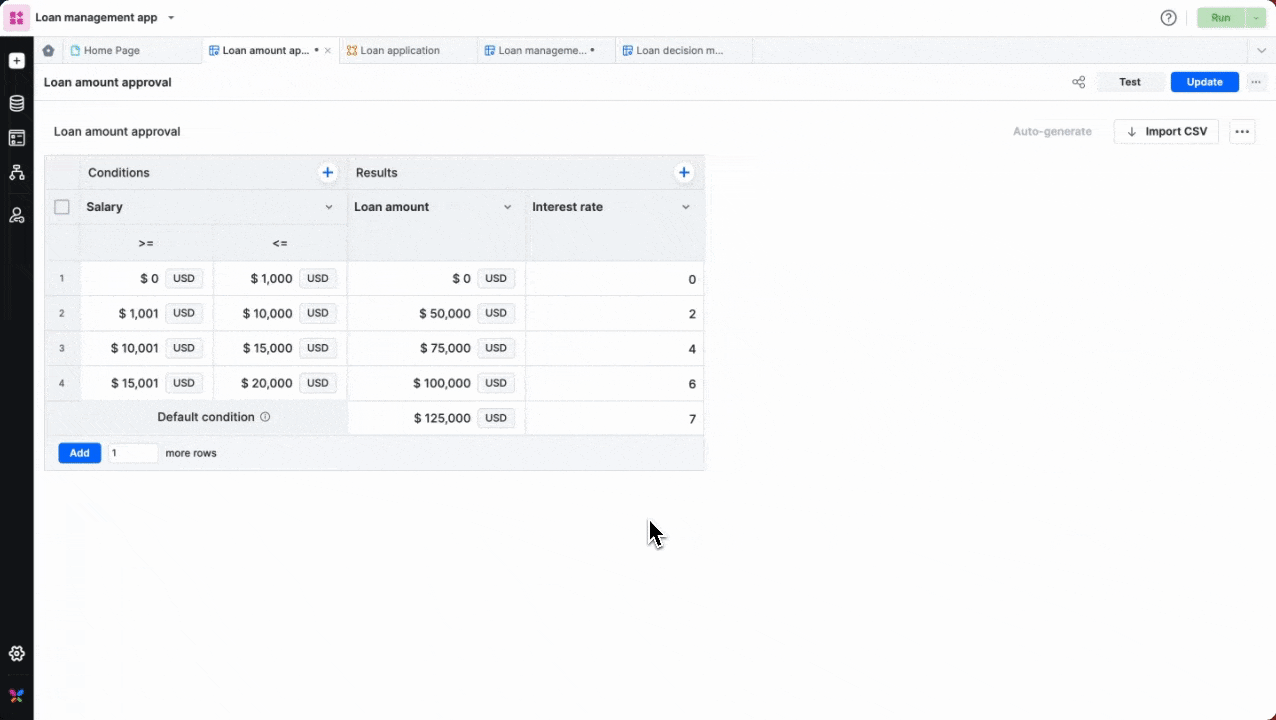Click the $ 15,000 salary cell

coord(280,348)
